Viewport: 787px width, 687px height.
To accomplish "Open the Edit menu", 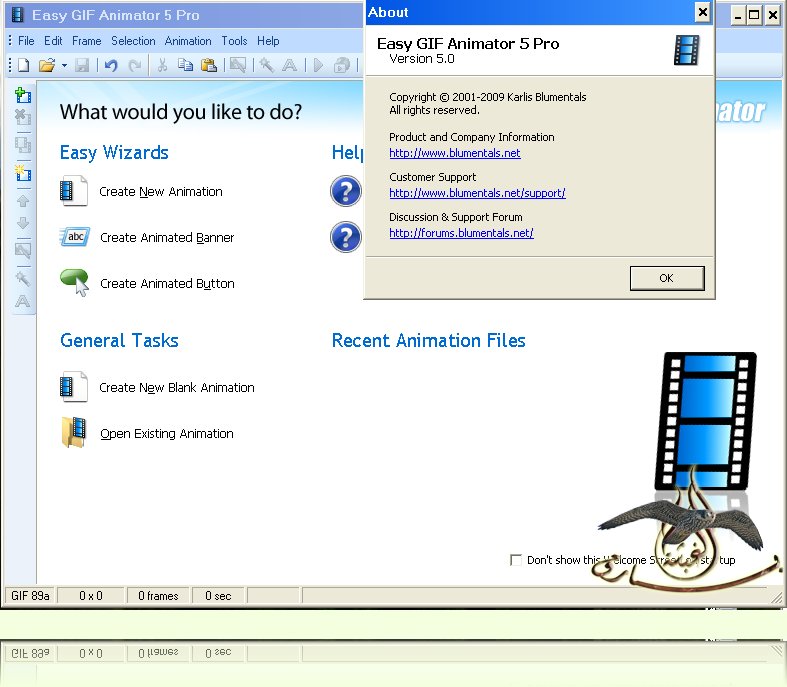I will (x=53, y=41).
